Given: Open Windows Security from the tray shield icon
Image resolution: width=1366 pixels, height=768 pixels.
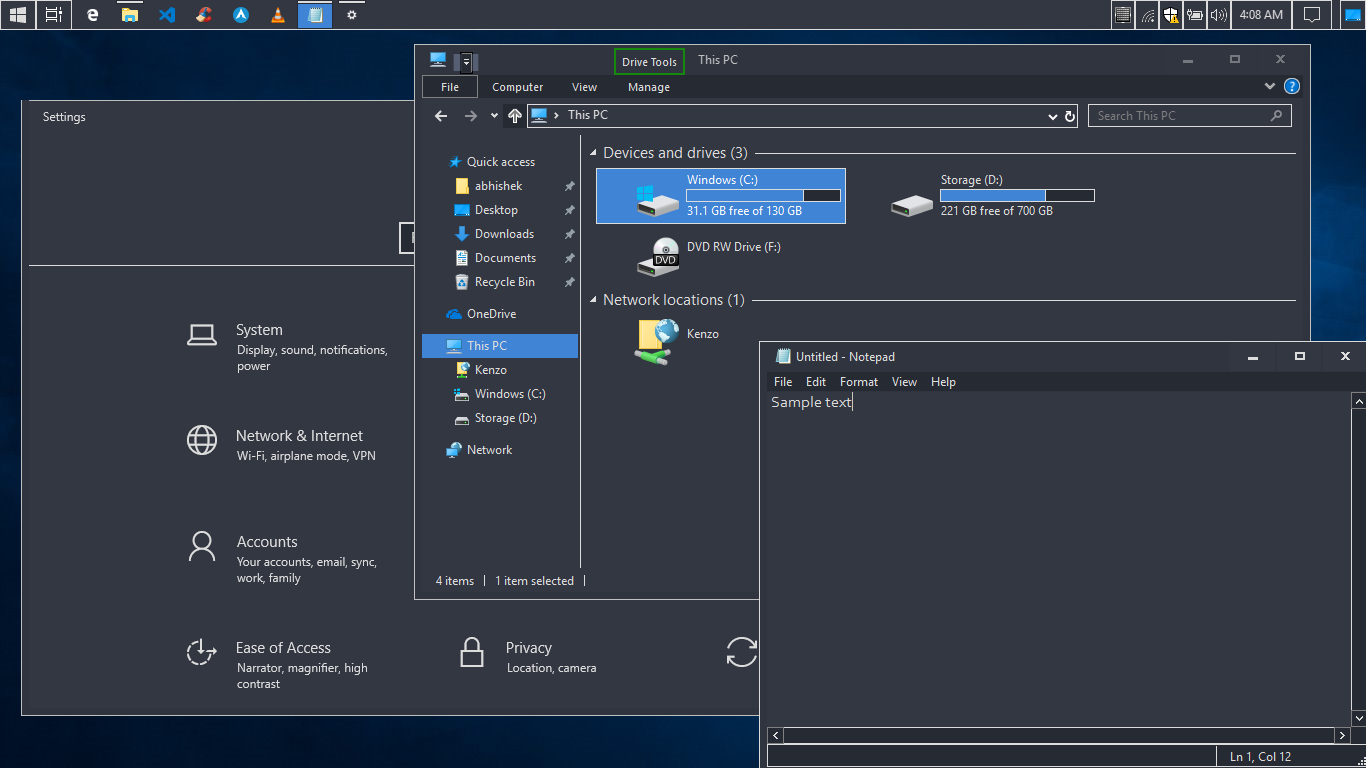Looking at the screenshot, I should tap(1170, 14).
